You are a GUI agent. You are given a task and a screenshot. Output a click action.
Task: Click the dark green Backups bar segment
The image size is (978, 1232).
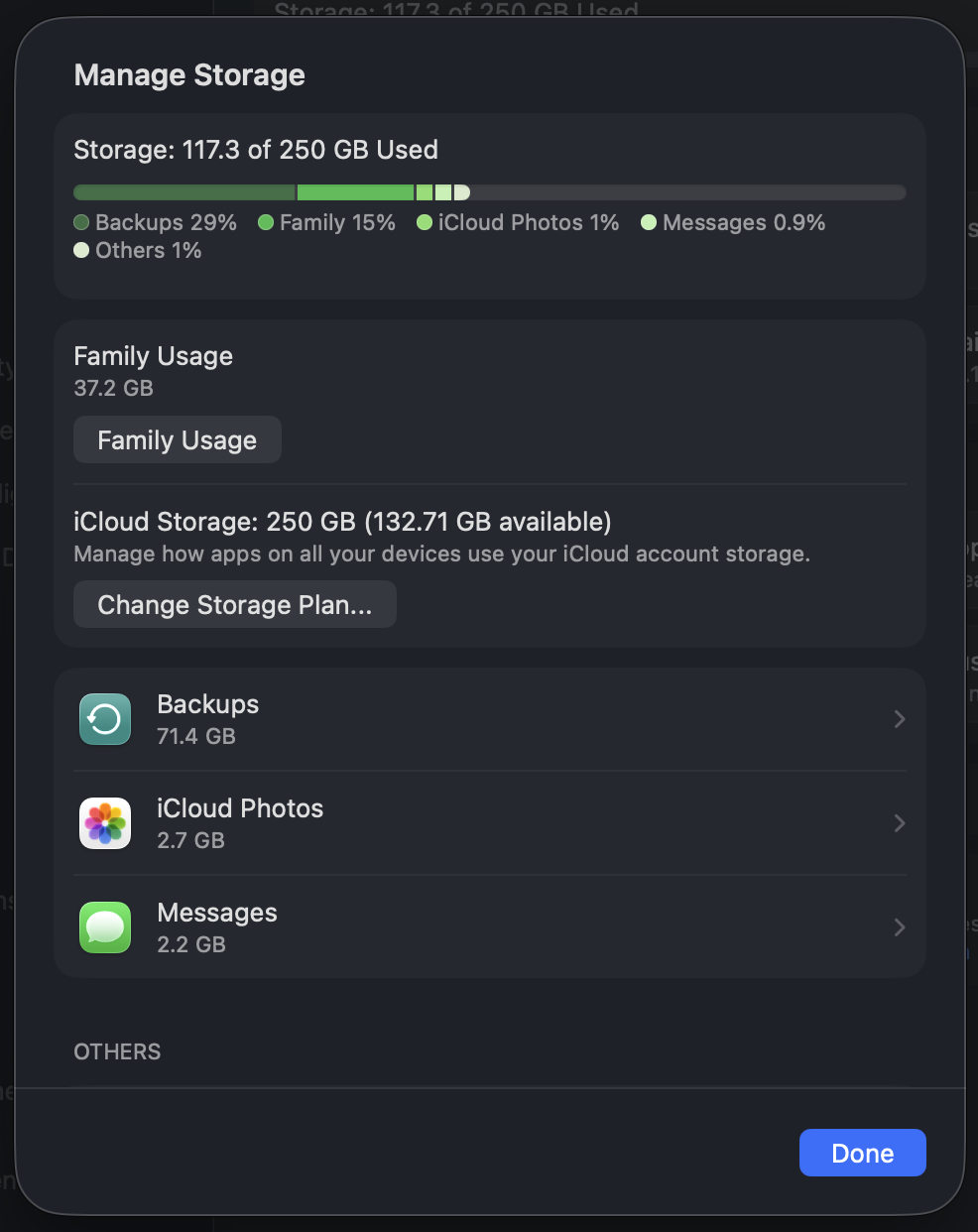[x=184, y=192]
